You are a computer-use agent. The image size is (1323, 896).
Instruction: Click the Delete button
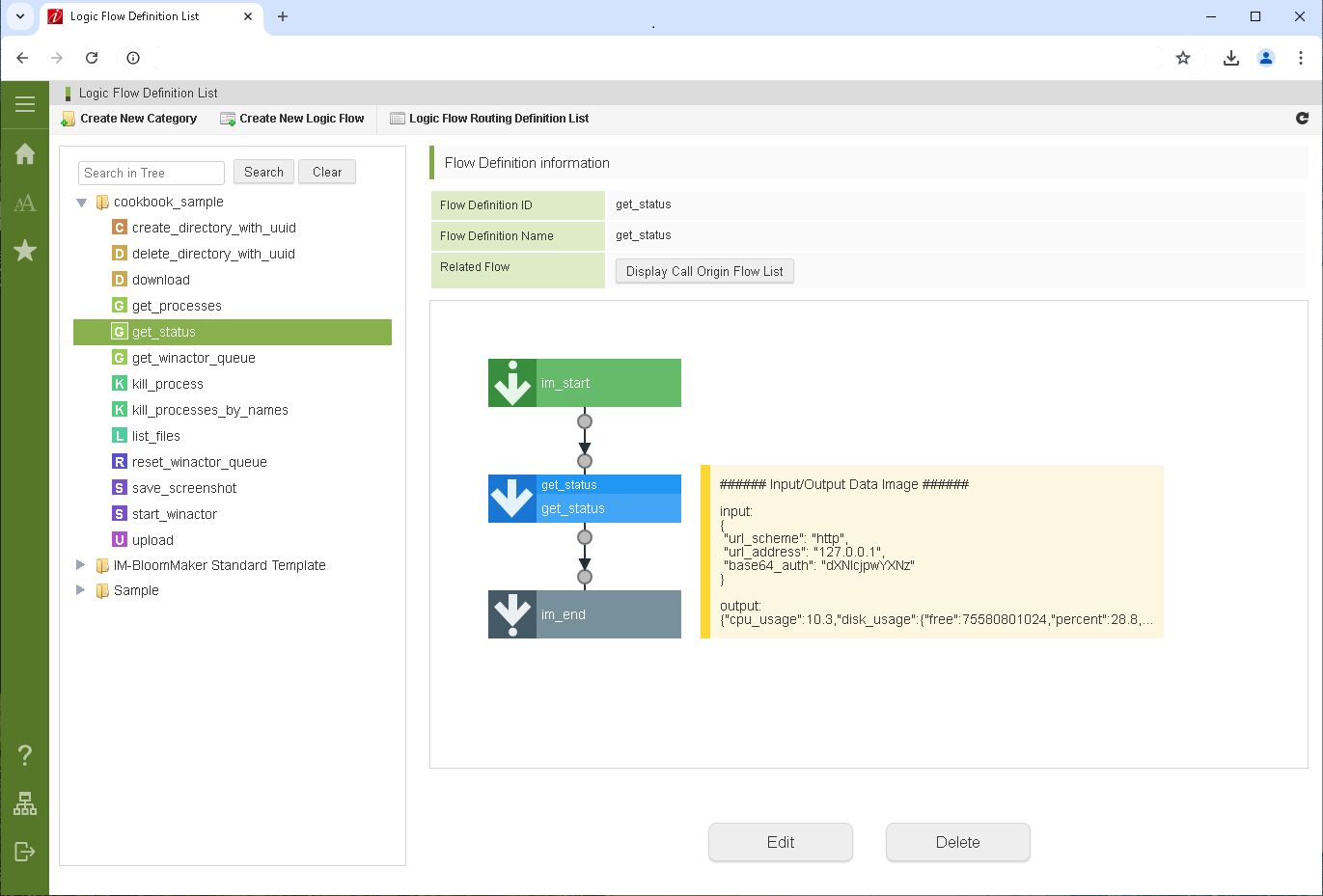click(x=958, y=842)
